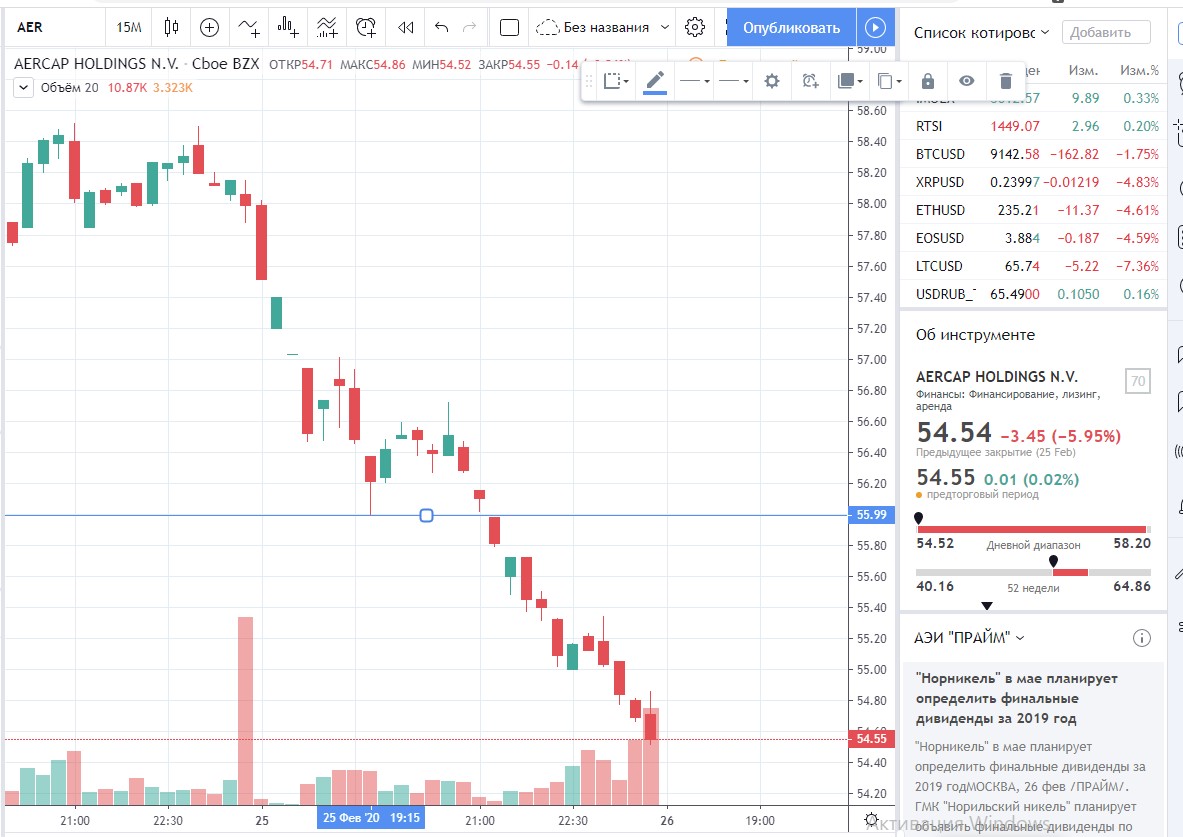Click the play button next to Опубликовать

click(x=875, y=28)
